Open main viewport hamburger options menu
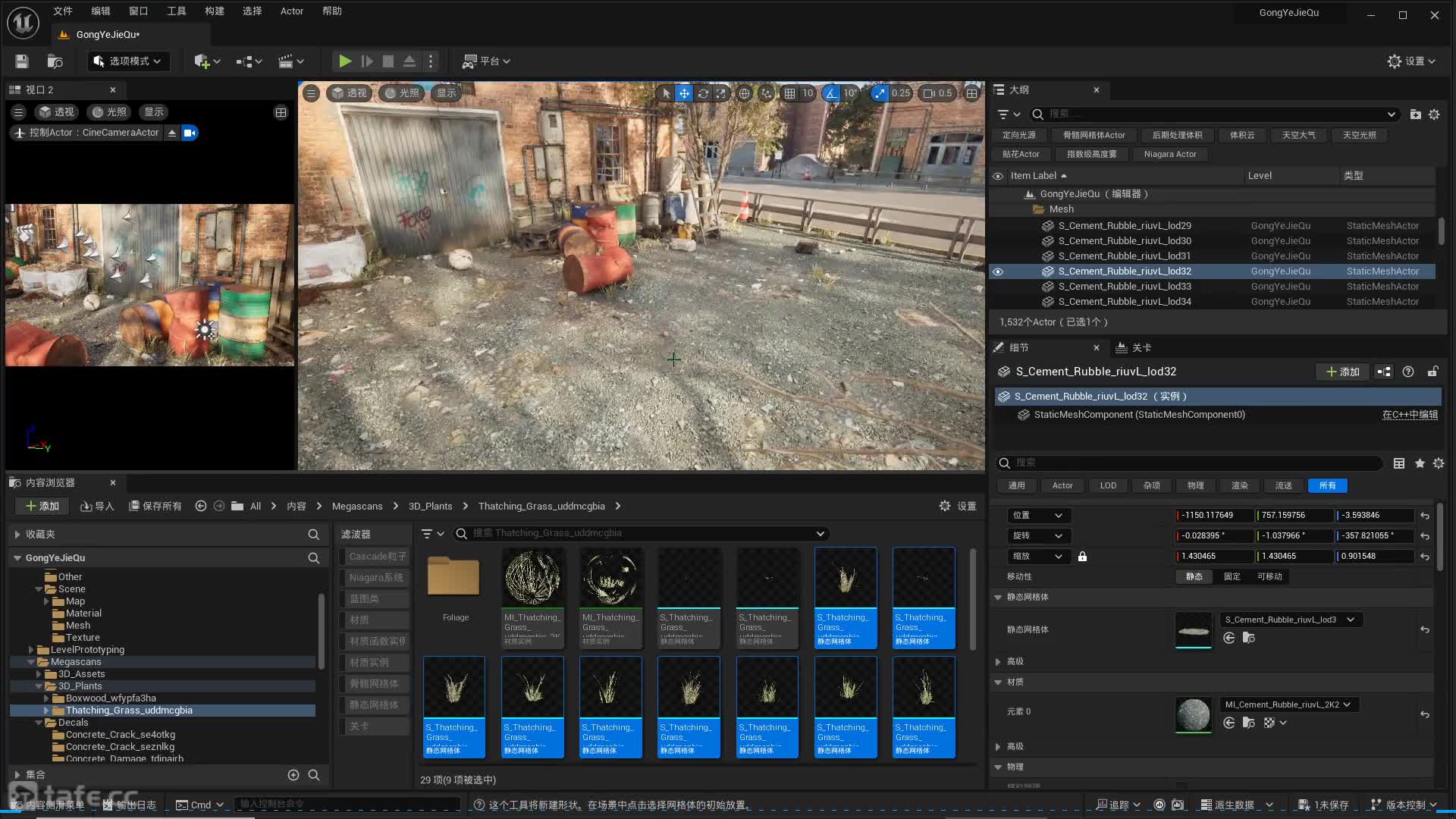This screenshot has height=819, width=1456. point(311,93)
